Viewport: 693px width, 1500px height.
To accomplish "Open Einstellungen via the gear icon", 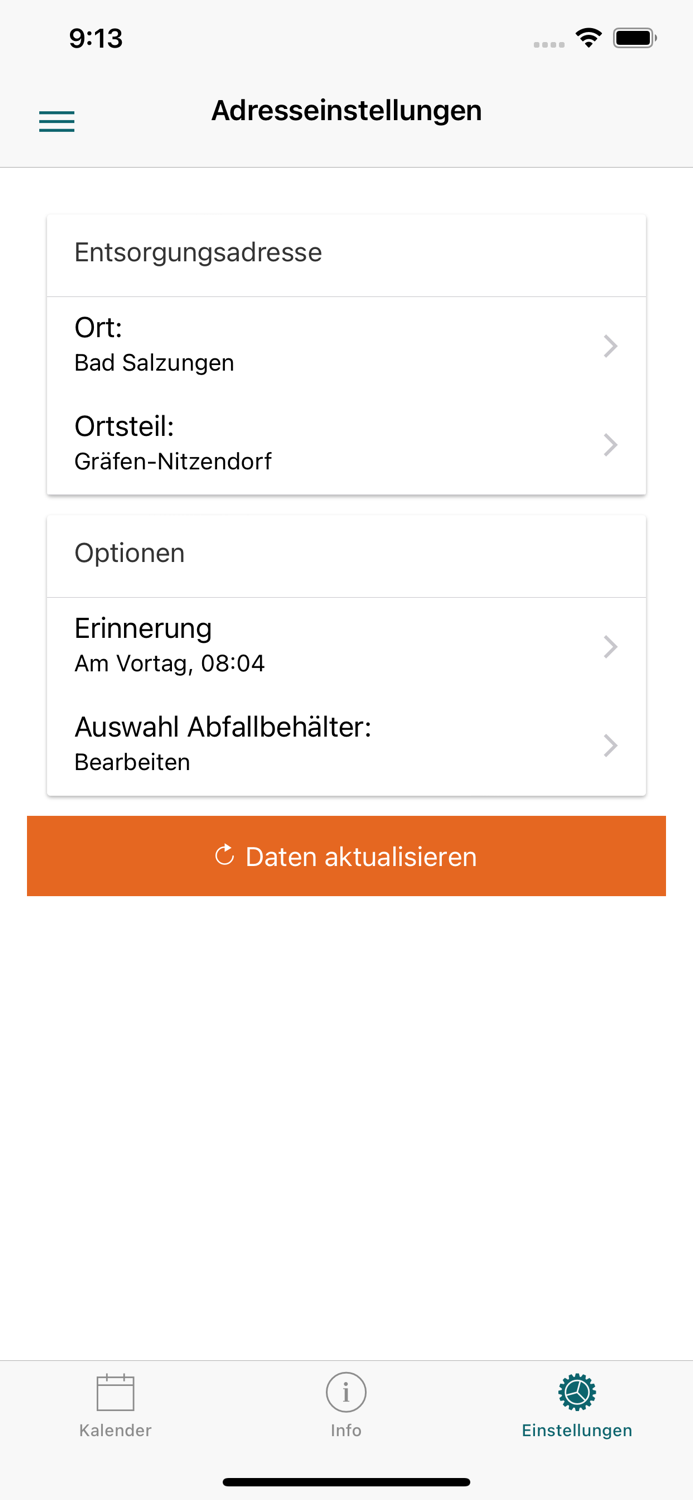I will (x=577, y=1390).
